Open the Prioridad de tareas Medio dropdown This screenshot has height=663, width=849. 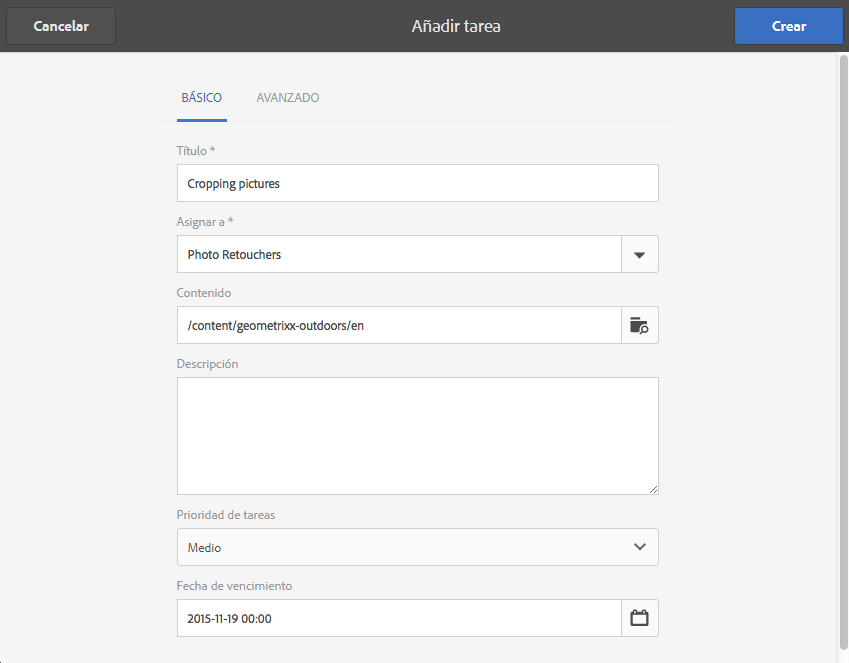click(x=400, y=547)
